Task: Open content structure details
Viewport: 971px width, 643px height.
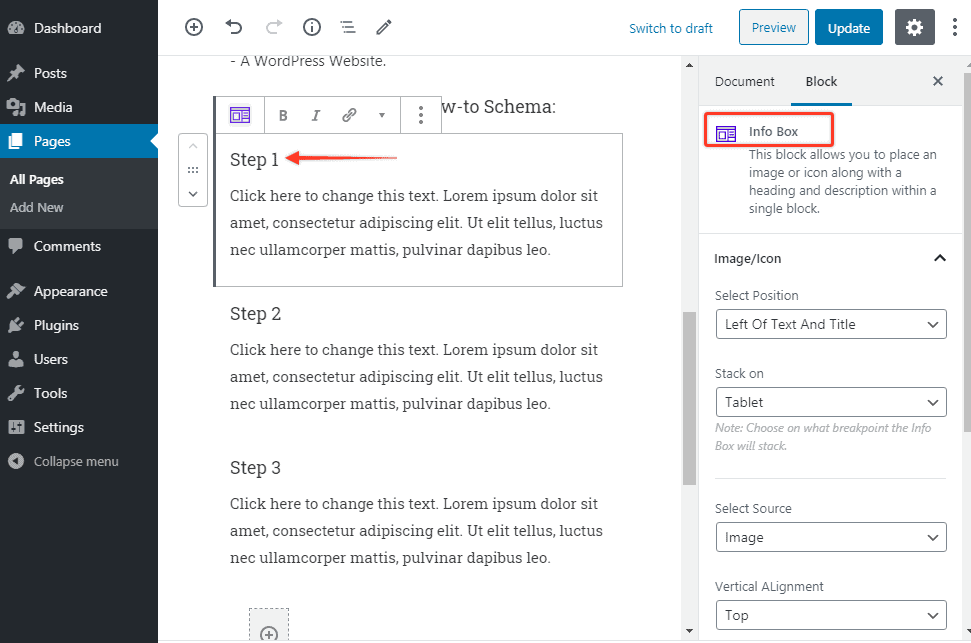Action: (x=311, y=27)
